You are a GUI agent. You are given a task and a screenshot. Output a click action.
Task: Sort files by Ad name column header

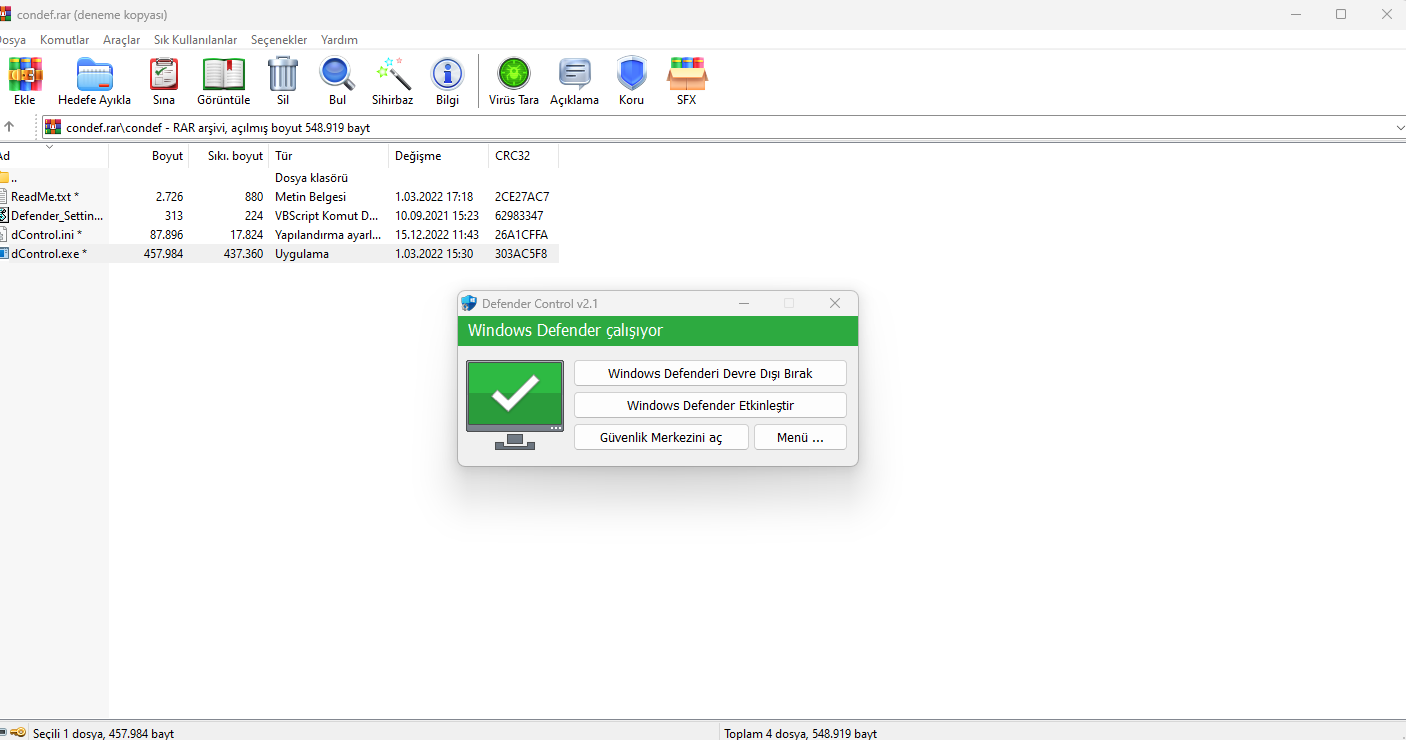[54, 156]
